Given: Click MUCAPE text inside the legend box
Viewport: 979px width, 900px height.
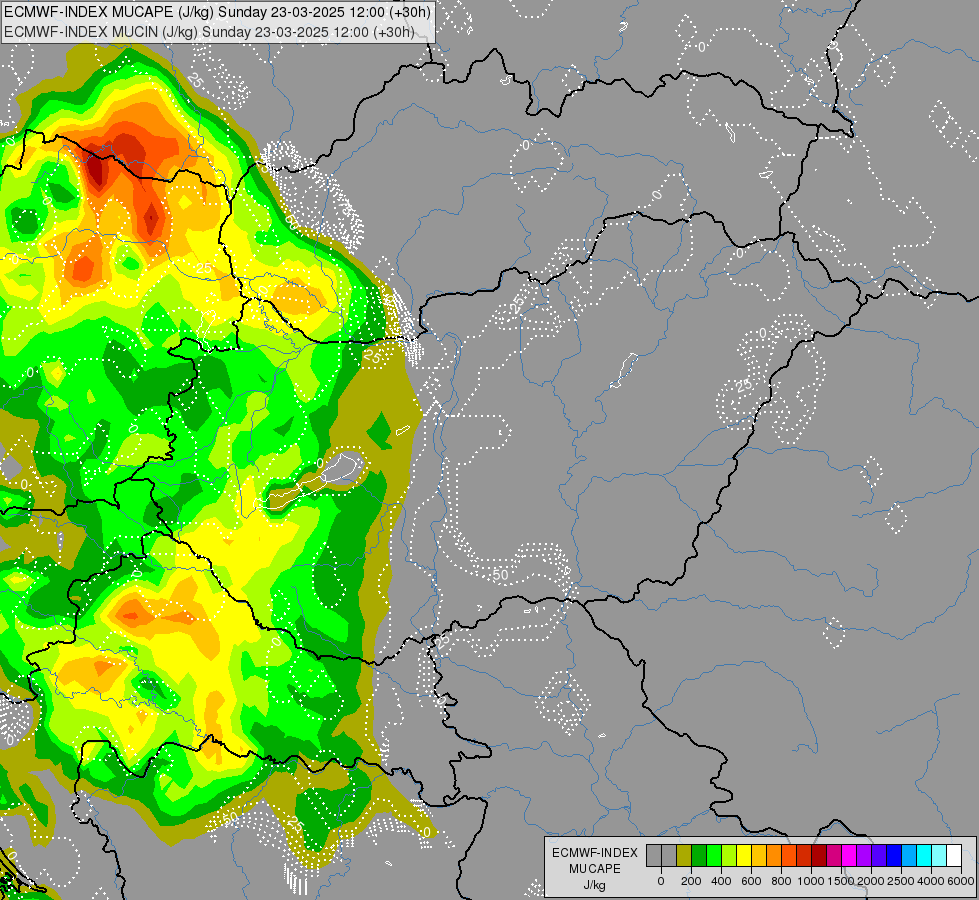Looking at the screenshot, I should pyautogui.click(x=595, y=869).
